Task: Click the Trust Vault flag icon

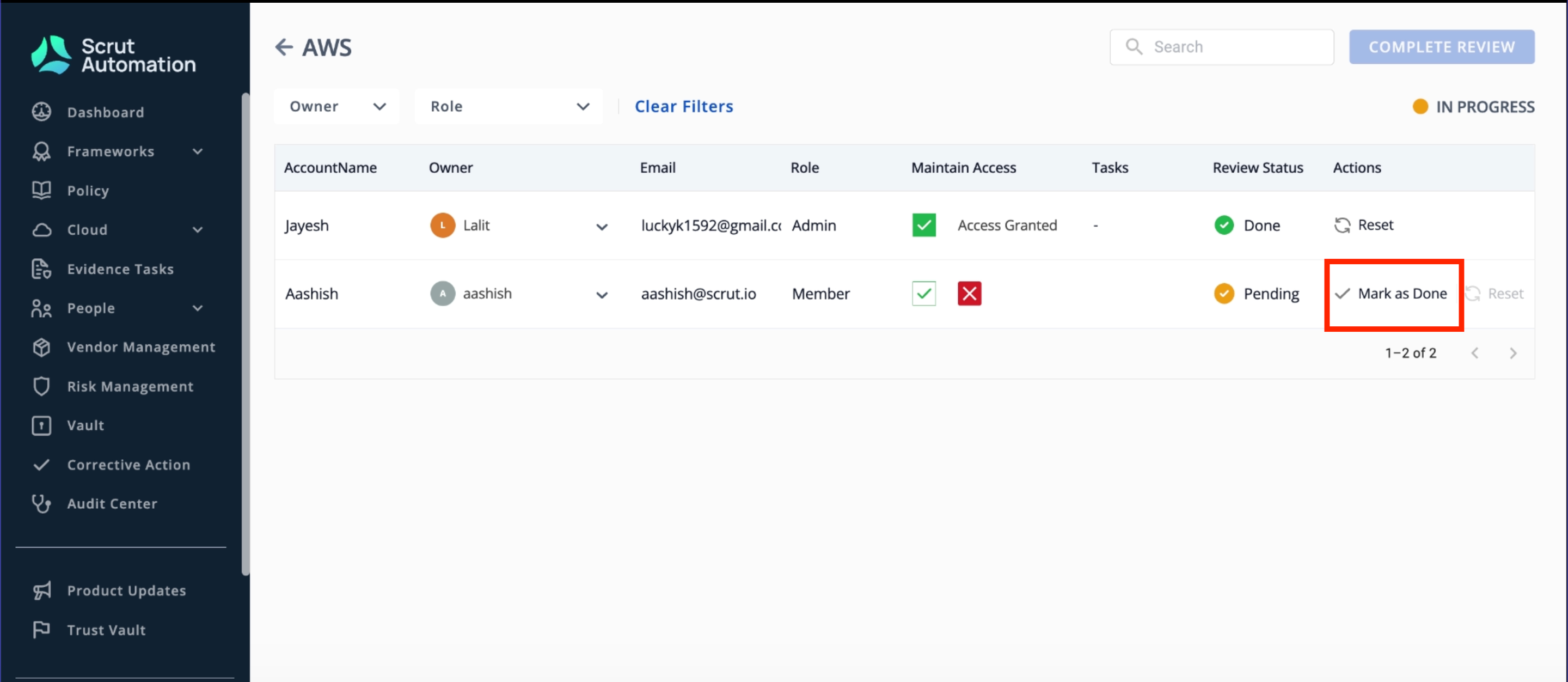Action: [41, 630]
